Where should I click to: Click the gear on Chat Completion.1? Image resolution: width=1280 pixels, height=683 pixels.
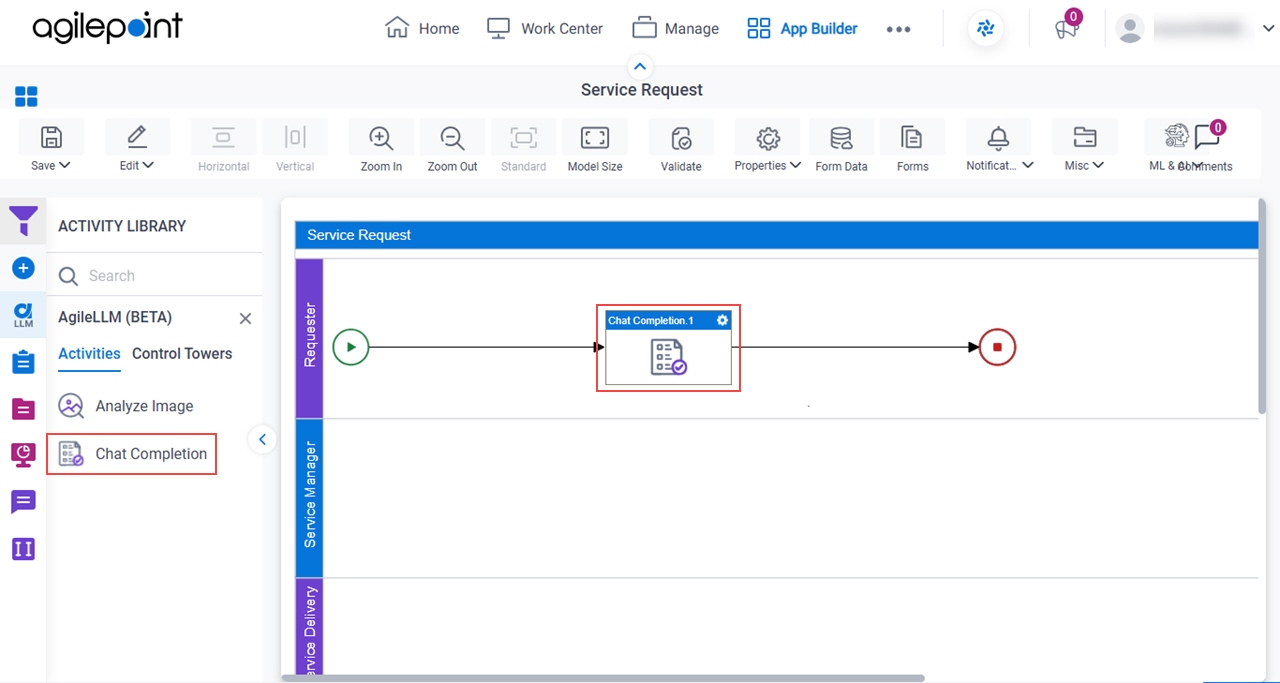point(722,320)
